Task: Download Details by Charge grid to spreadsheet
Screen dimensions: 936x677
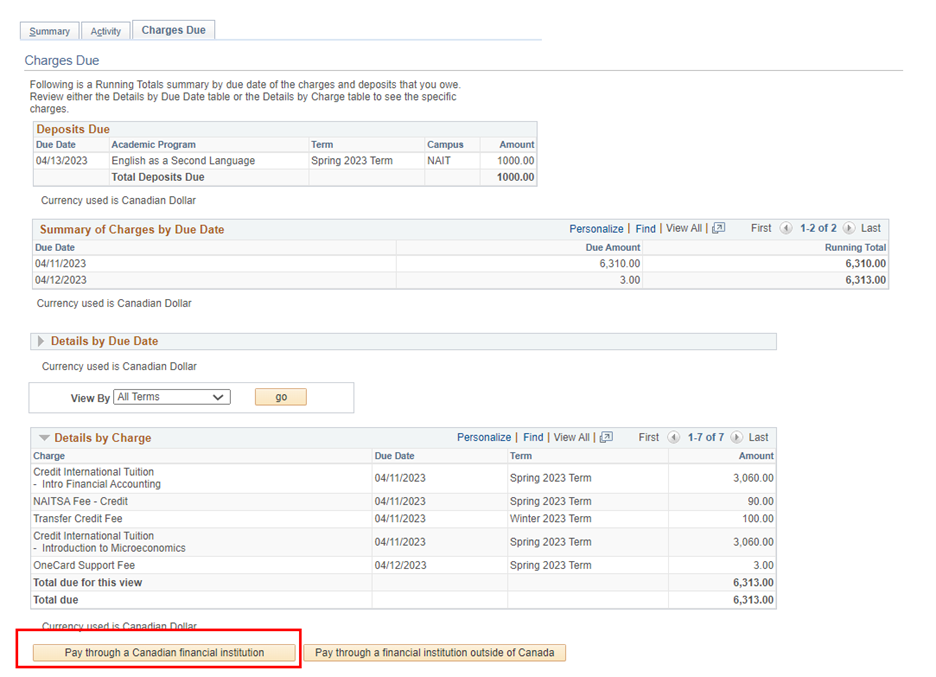Action: click(606, 437)
